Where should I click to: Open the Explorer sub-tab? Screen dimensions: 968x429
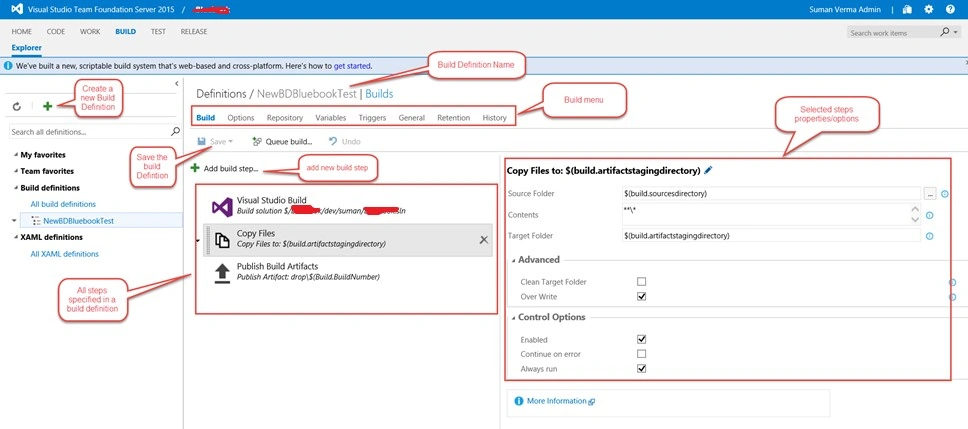pyautogui.click(x=27, y=48)
